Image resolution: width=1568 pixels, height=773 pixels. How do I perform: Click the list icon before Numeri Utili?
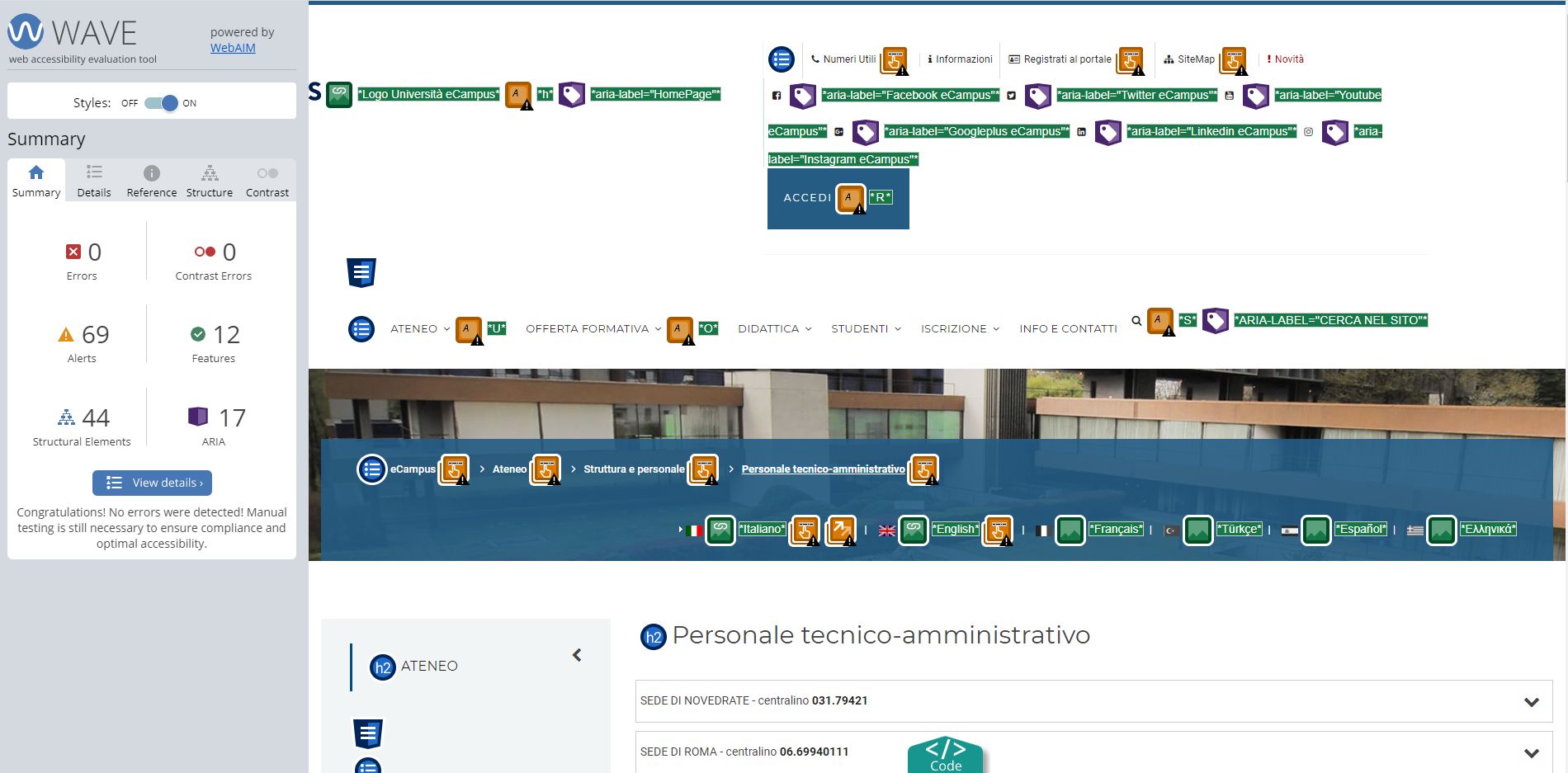point(782,59)
